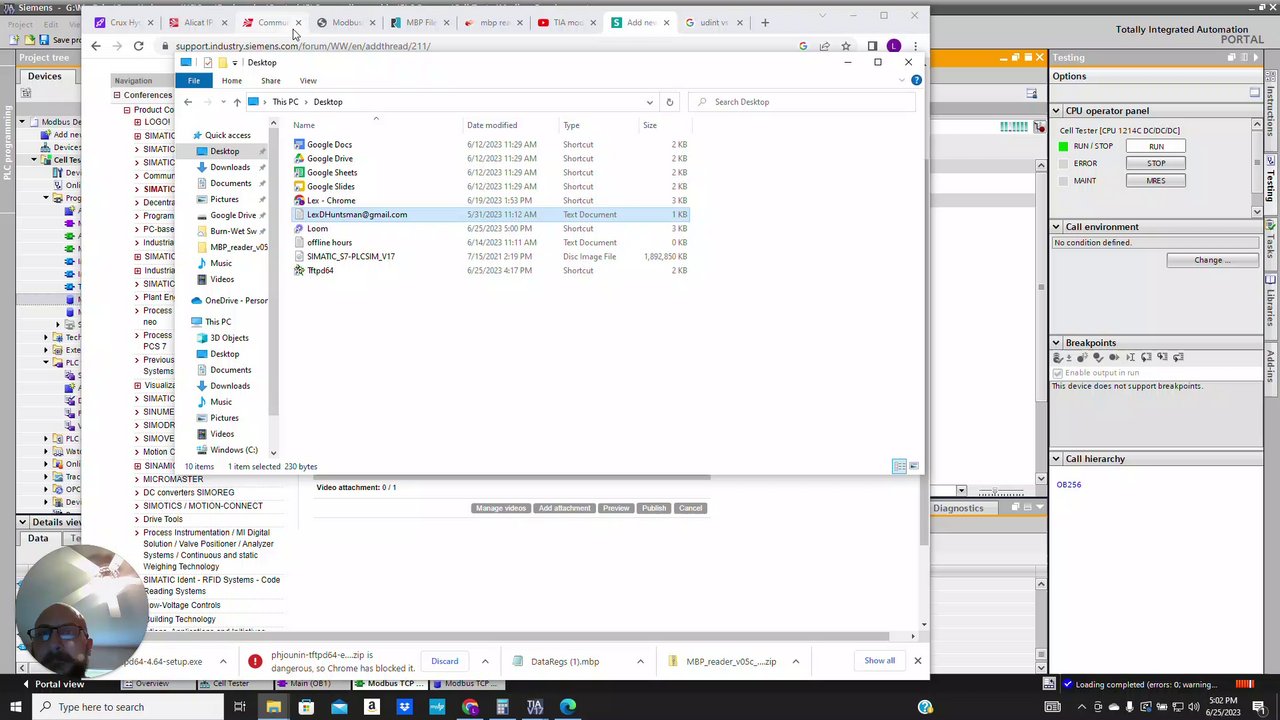This screenshot has height=720, width=1280.
Task: Open Google Docs shortcut in file list
Action: [x=329, y=145]
